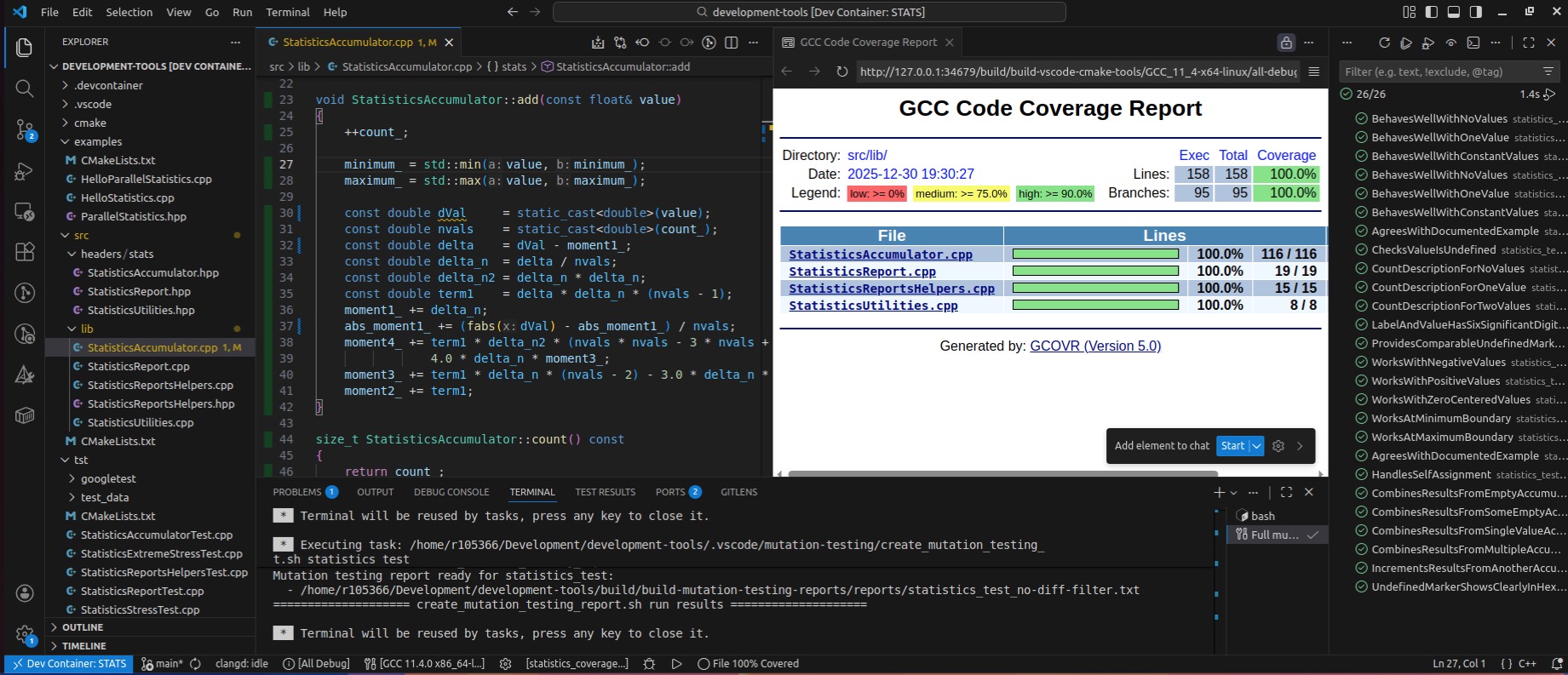Toggle Primary Side Bar layout button
The width and height of the screenshot is (1568, 675).
pyautogui.click(x=1432, y=12)
